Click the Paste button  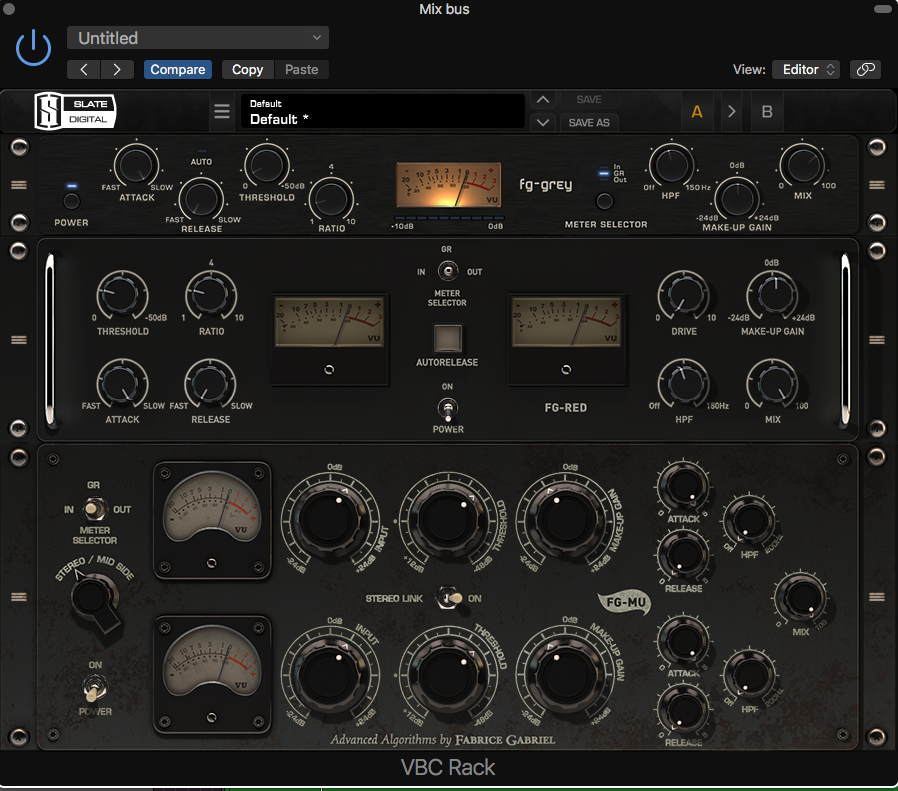pyautogui.click(x=302, y=69)
